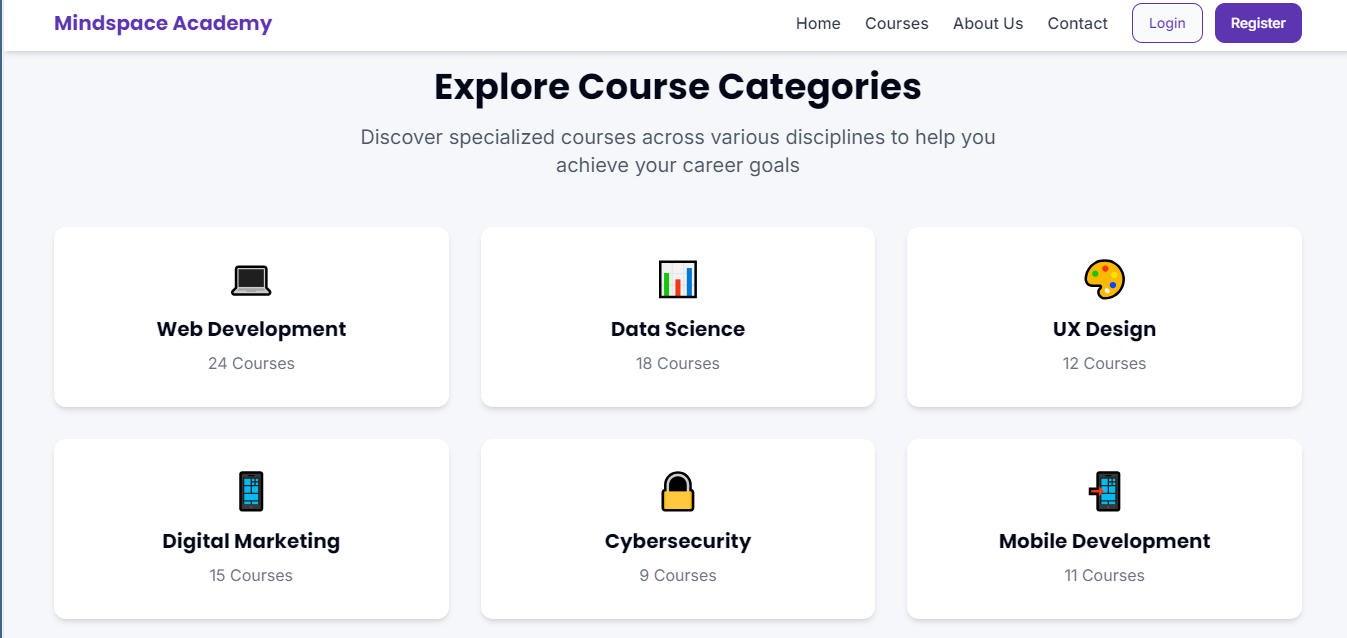This screenshot has width=1347, height=638.
Task: Click the laptop icon for Web Development
Action: 251,280
